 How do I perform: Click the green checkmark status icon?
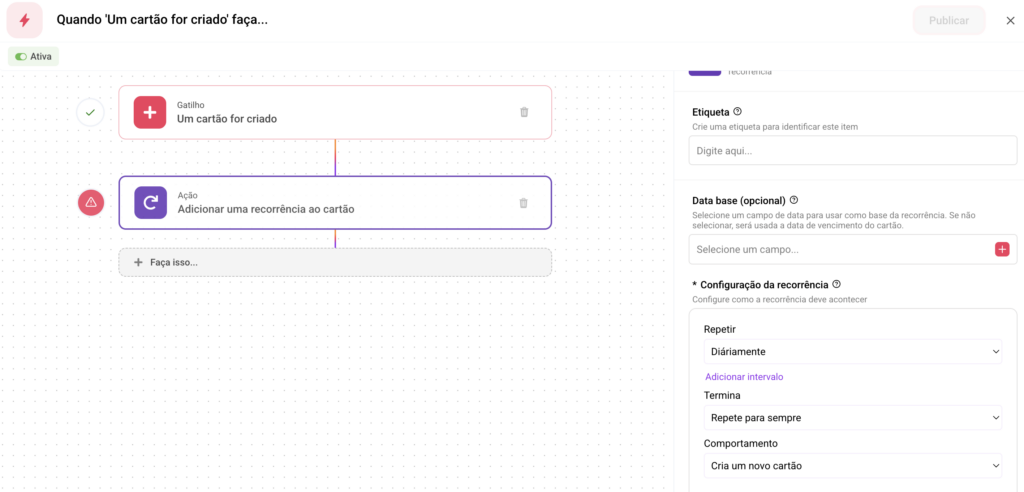click(x=91, y=112)
